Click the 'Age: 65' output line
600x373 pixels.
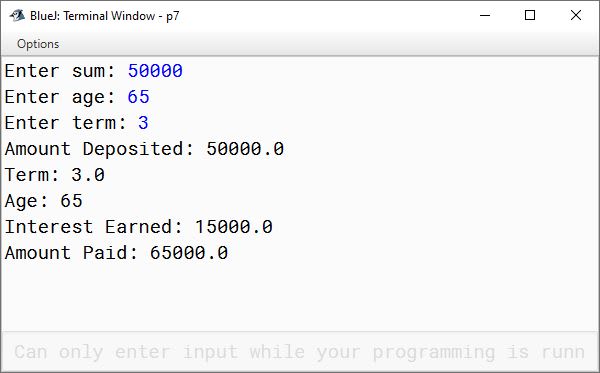click(x=43, y=201)
